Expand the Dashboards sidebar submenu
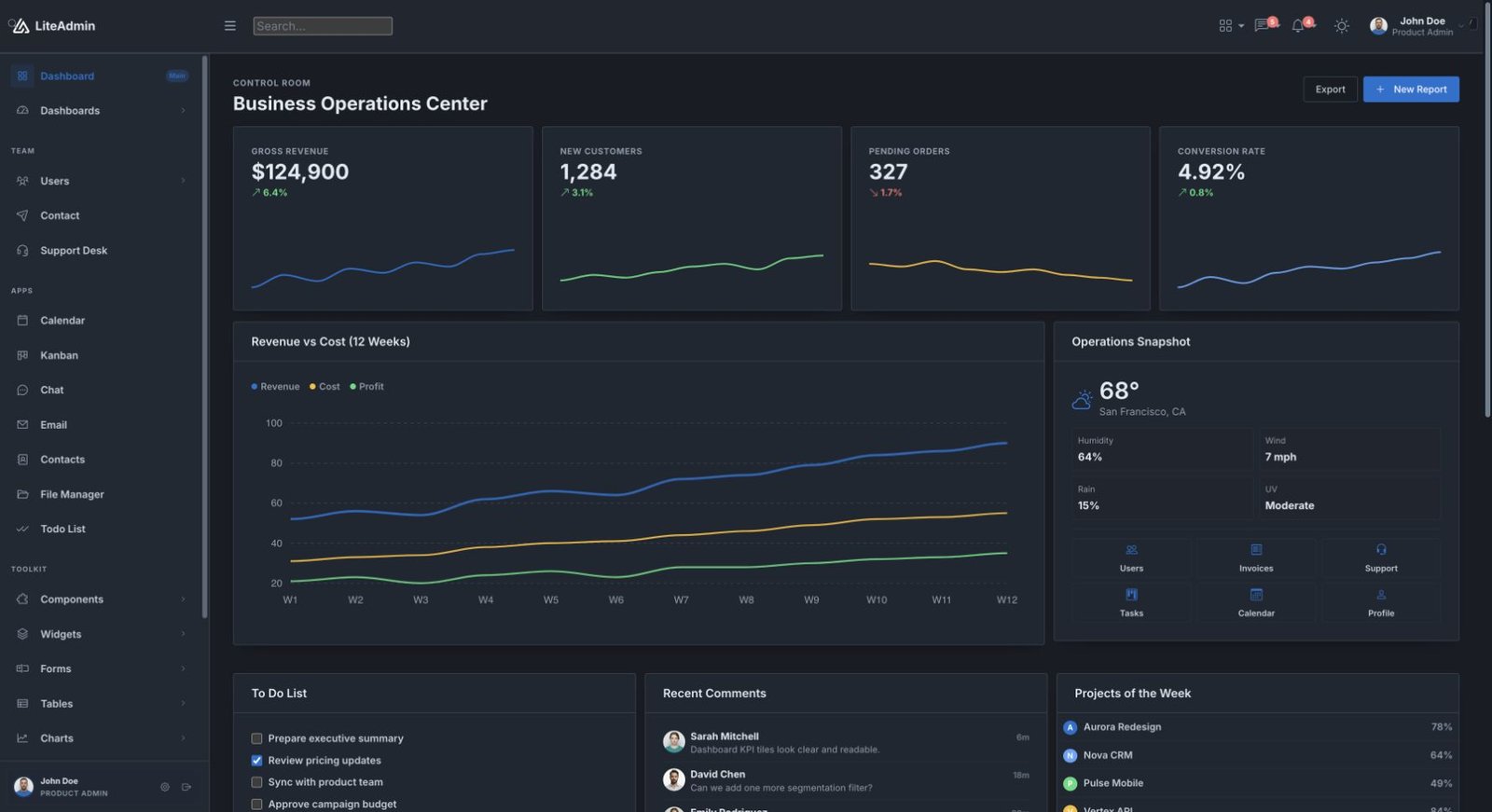Viewport: 1492px width, 812px height. click(104, 111)
